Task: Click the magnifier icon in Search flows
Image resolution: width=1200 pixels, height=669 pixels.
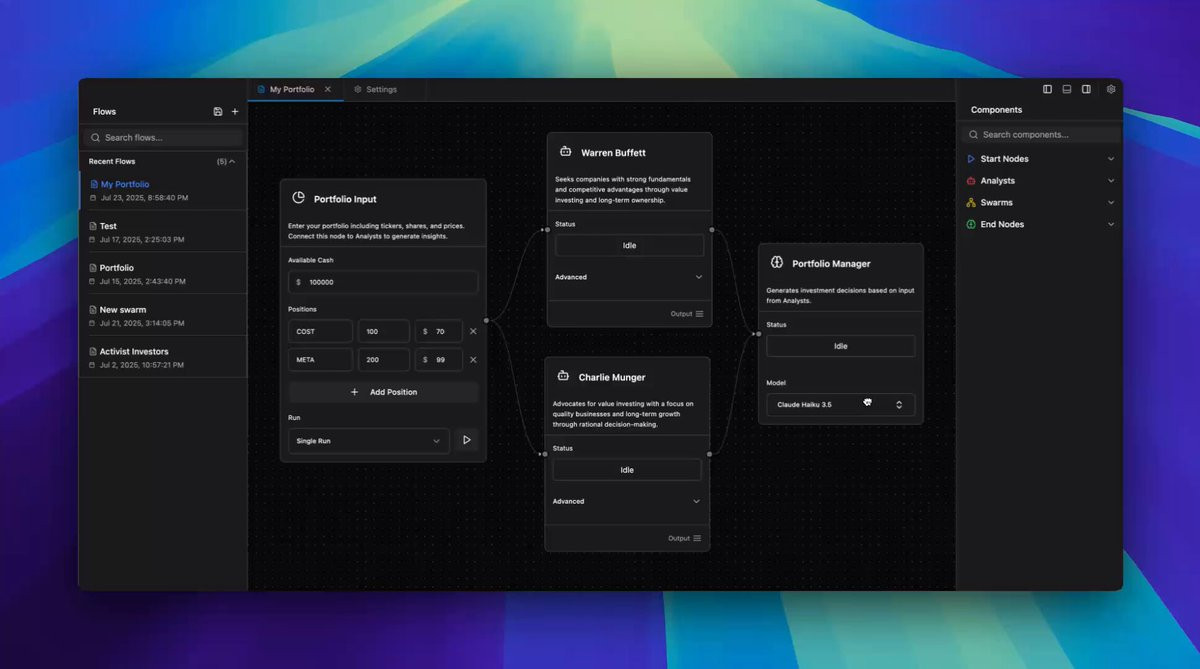Action: tap(96, 138)
